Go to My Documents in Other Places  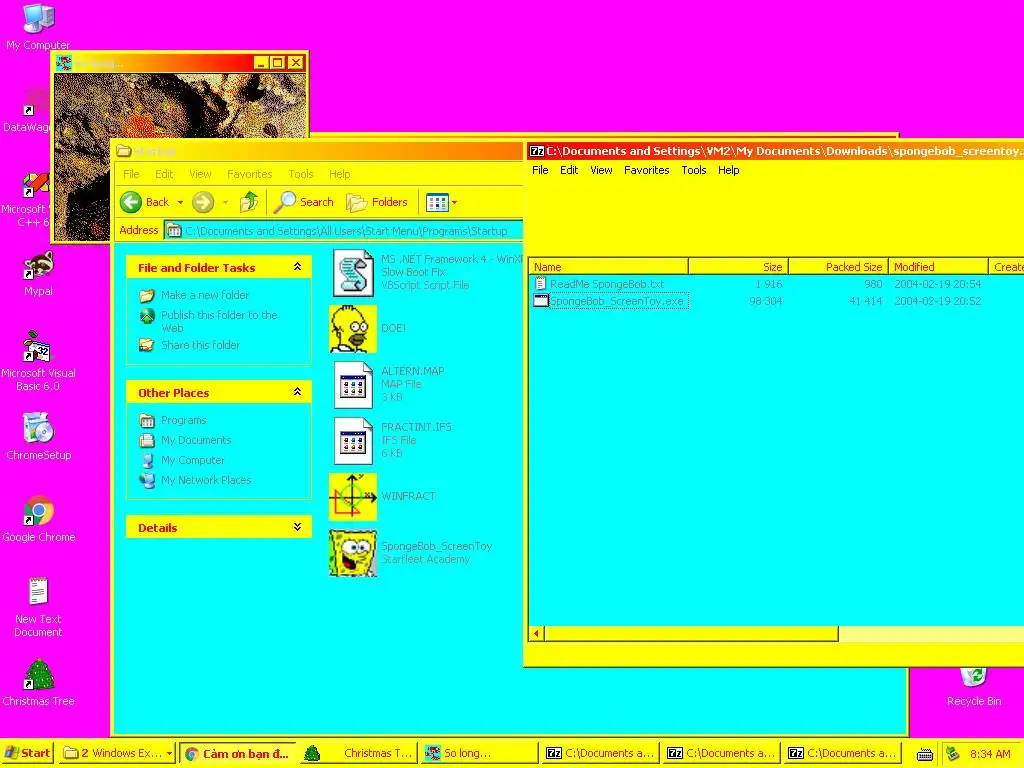[196, 440]
